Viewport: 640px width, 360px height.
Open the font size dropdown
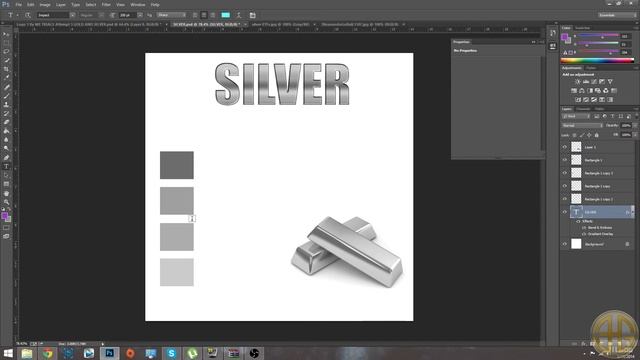(x=140, y=15)
